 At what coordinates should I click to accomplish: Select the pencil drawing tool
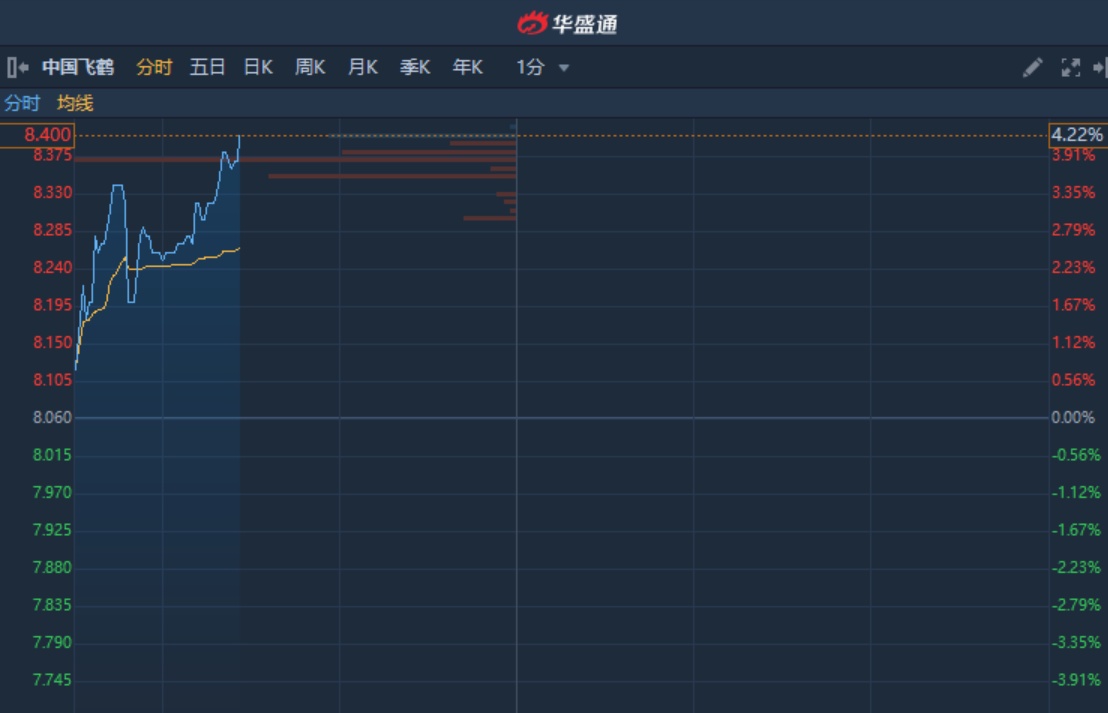(x=1032, y=67)
